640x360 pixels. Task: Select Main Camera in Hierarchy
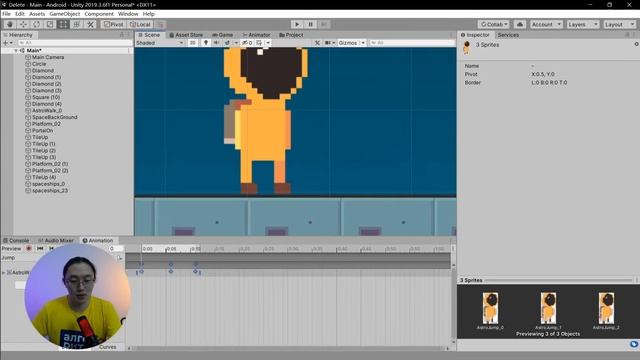(x=48, y=57)
